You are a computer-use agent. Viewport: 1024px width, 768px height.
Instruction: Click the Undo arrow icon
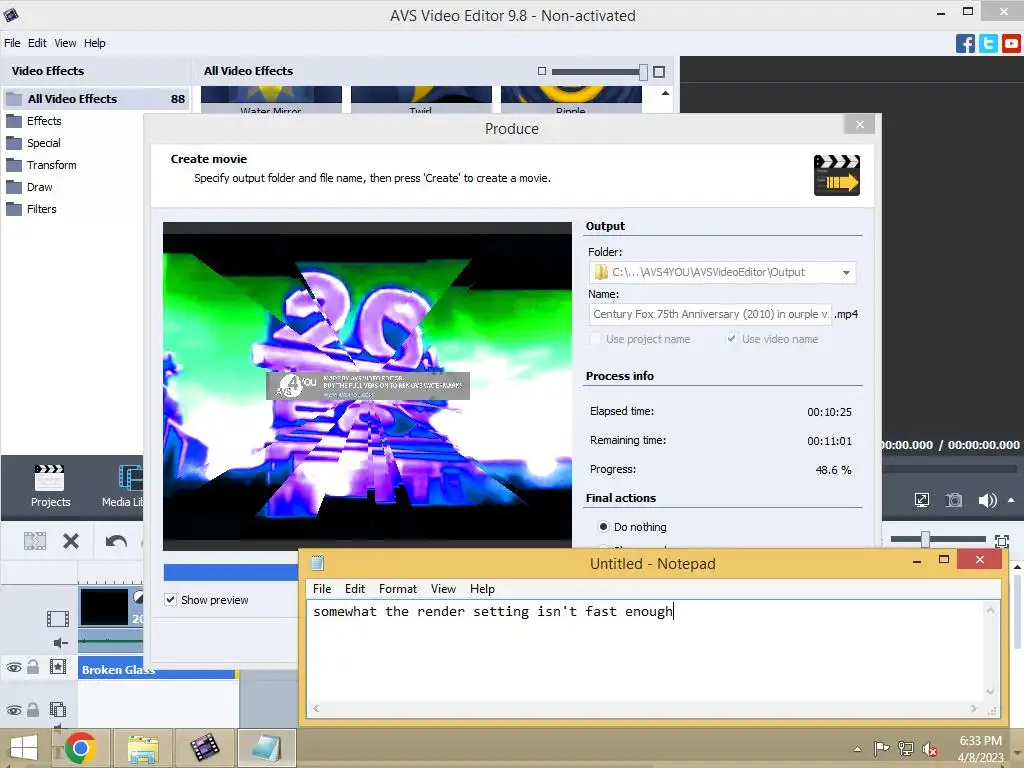116,541
